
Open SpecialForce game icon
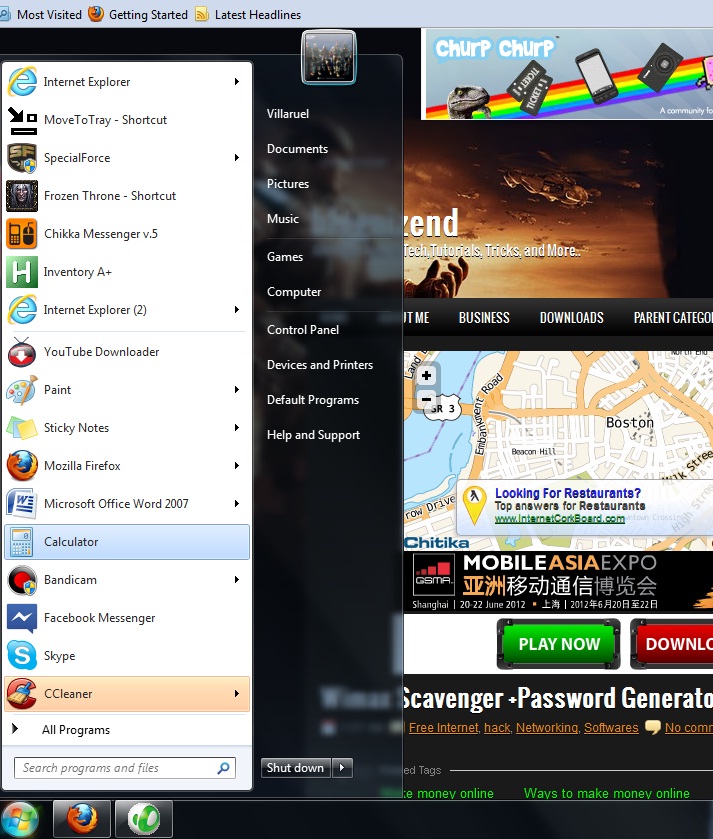click(22, 158)
